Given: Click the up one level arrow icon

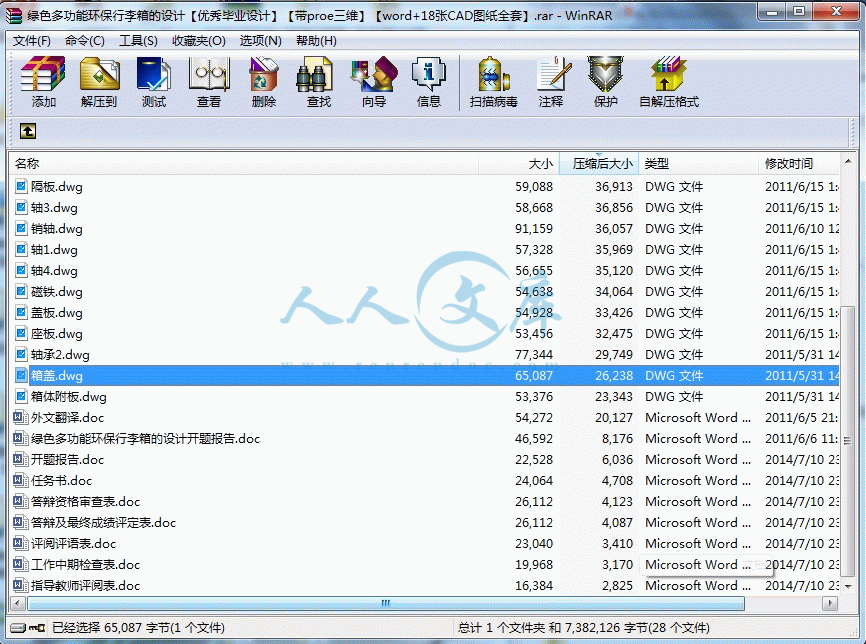Looking at the screenshot, I should pos(28,131).
